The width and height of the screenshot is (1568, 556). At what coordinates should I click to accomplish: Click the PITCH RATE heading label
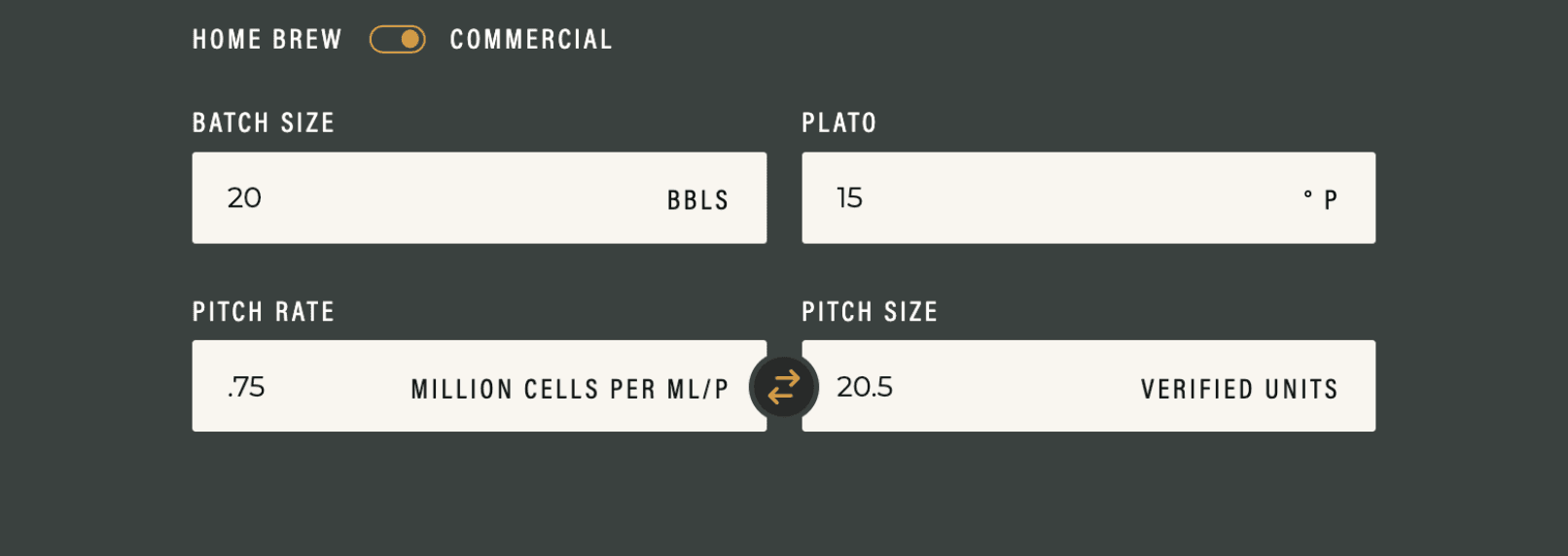264,312
